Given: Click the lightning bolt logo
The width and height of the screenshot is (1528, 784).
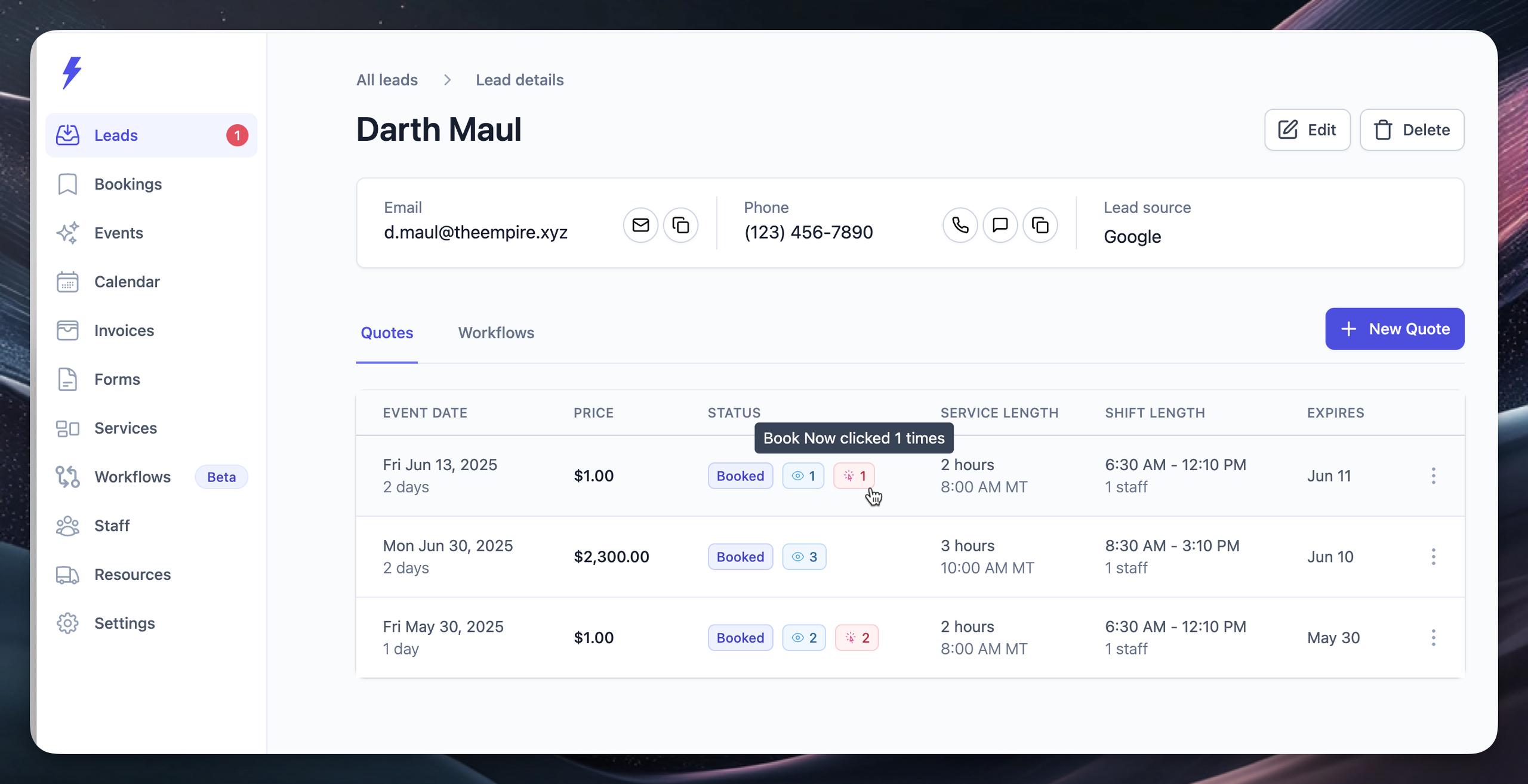Looking at the screenshot, I should pyautogui.click(x=72, y=73).
